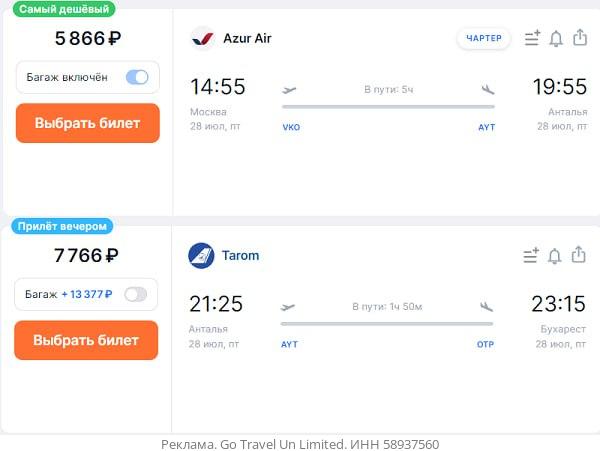Click AYT arrival airport code on Azur flight

(x=486, y=128)
